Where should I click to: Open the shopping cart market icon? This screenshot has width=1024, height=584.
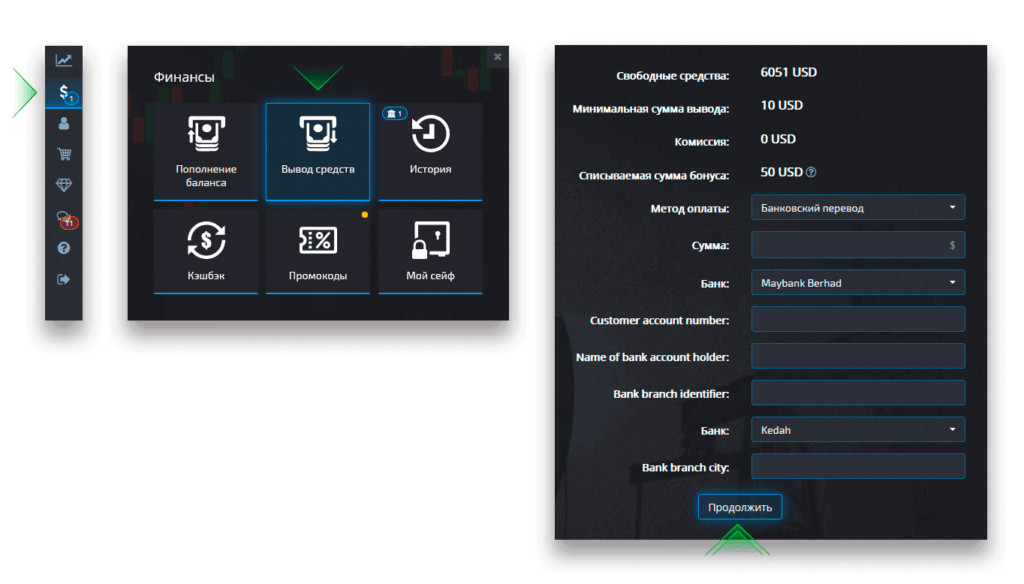(x=64, y=154)
